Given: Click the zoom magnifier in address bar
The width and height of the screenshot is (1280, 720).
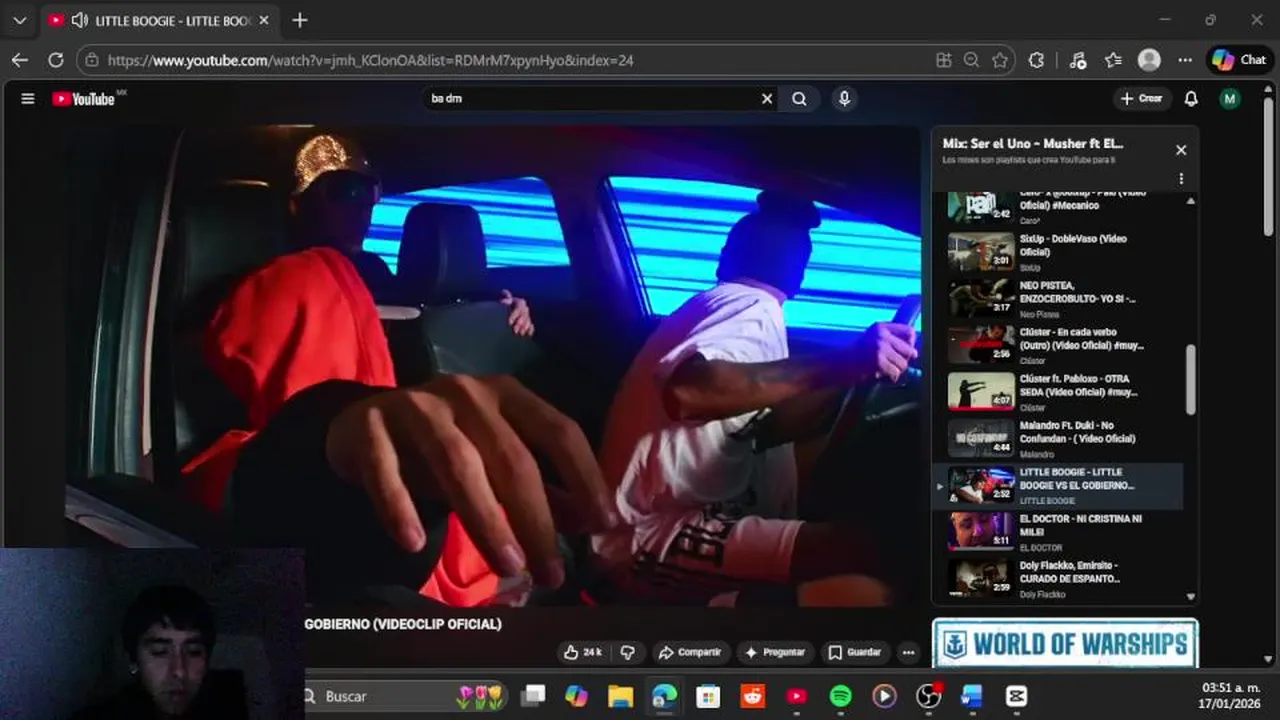Looking at the screenshot, I should 971,60.
